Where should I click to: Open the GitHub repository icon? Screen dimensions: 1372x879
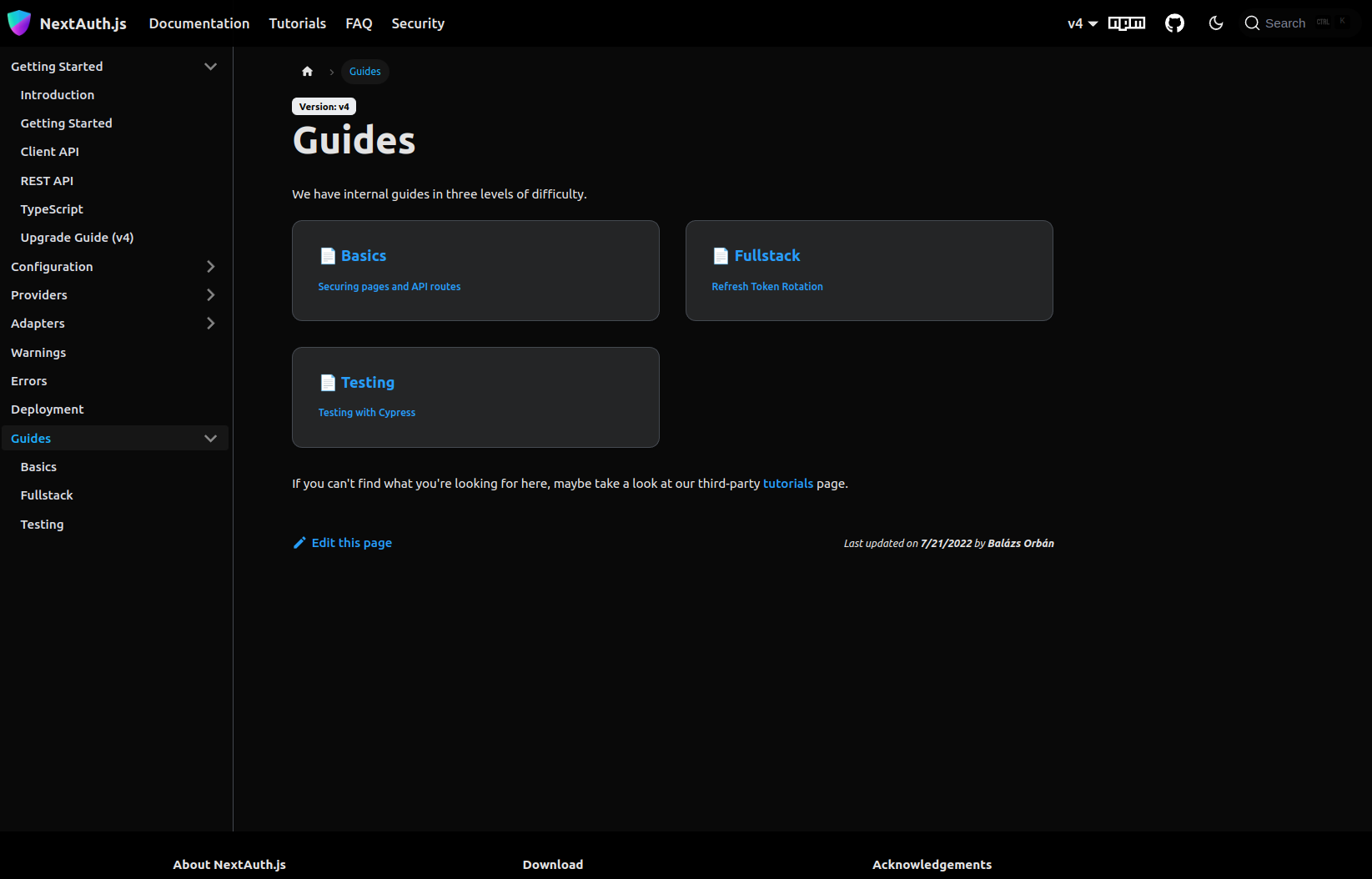pos(1174,23)
